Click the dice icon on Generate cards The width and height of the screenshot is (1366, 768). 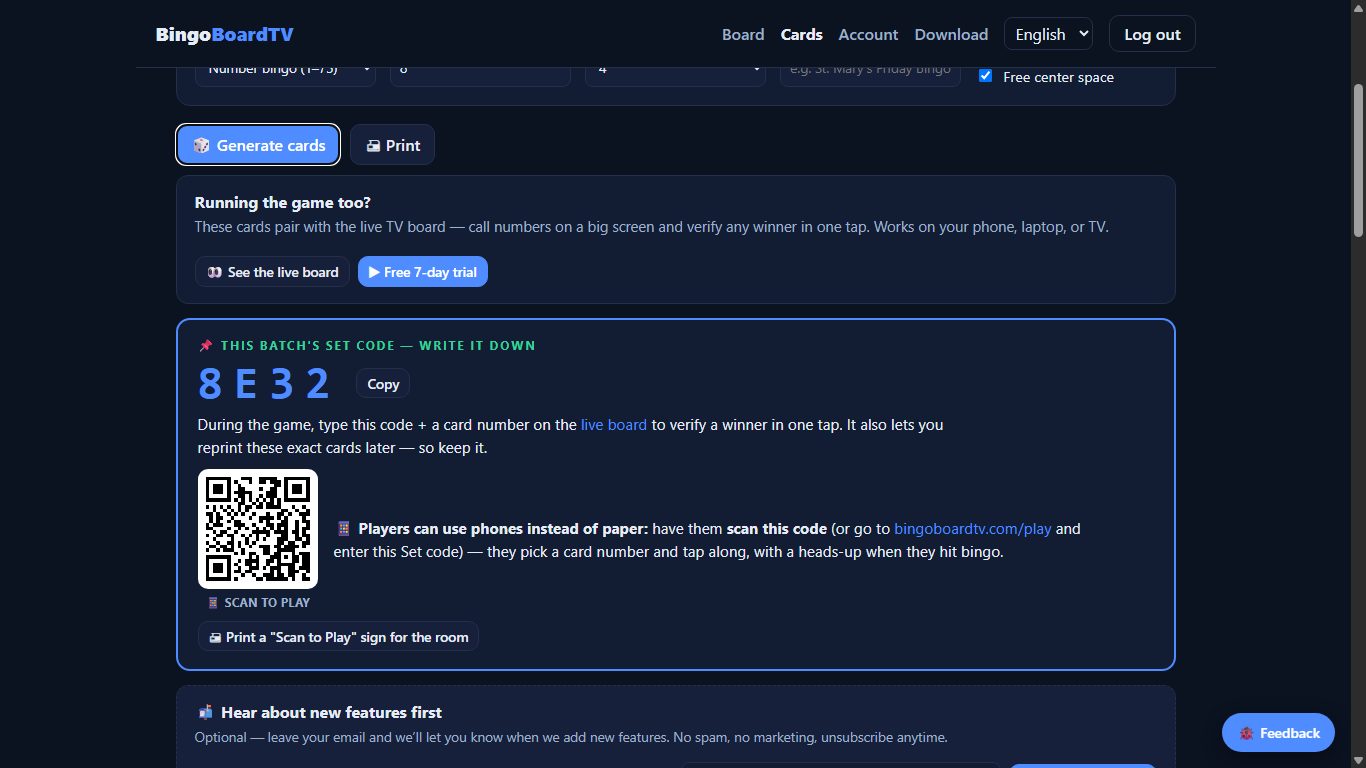(x=201, y=145)
